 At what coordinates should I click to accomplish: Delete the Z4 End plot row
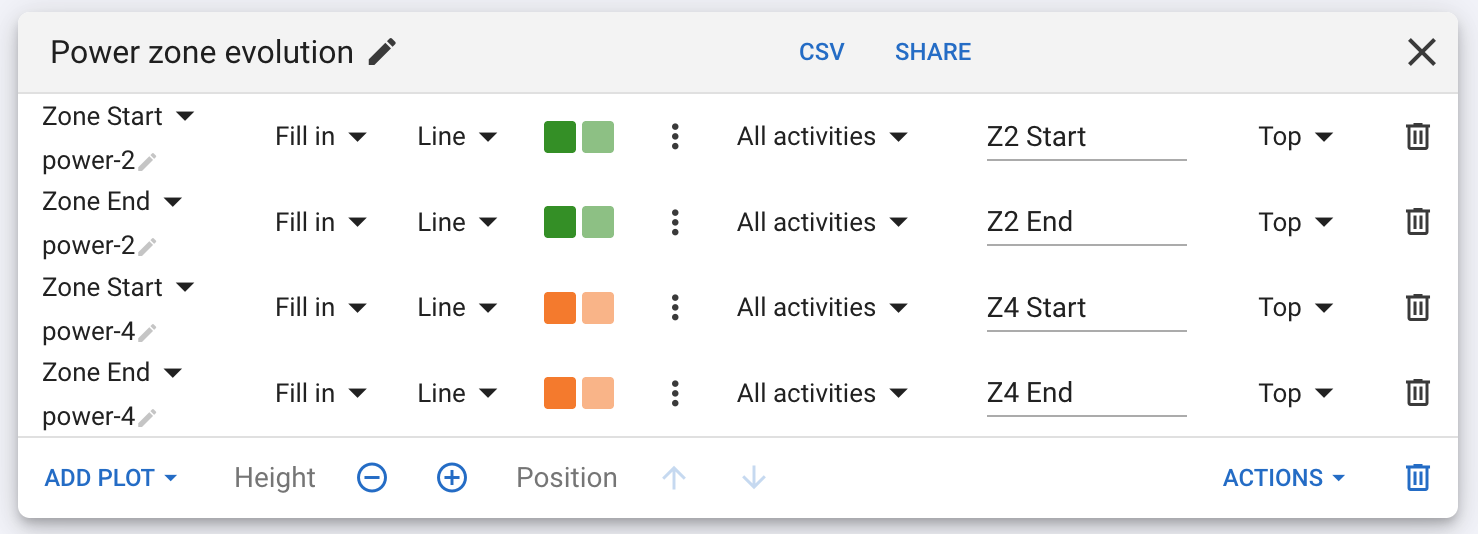(1417, 393)
